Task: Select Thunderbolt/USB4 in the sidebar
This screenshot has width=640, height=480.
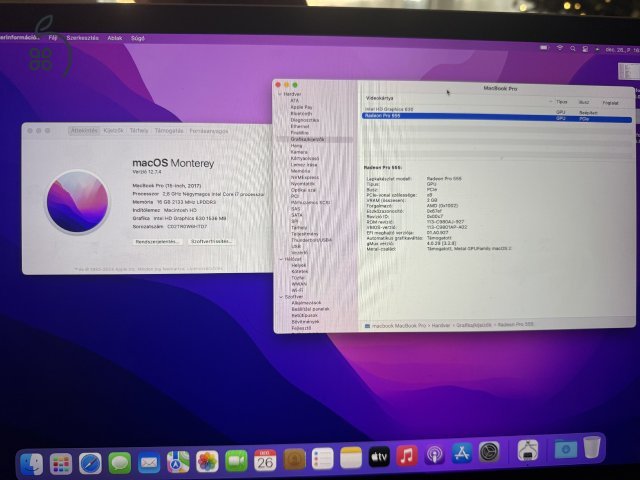Action: (311, 240)
